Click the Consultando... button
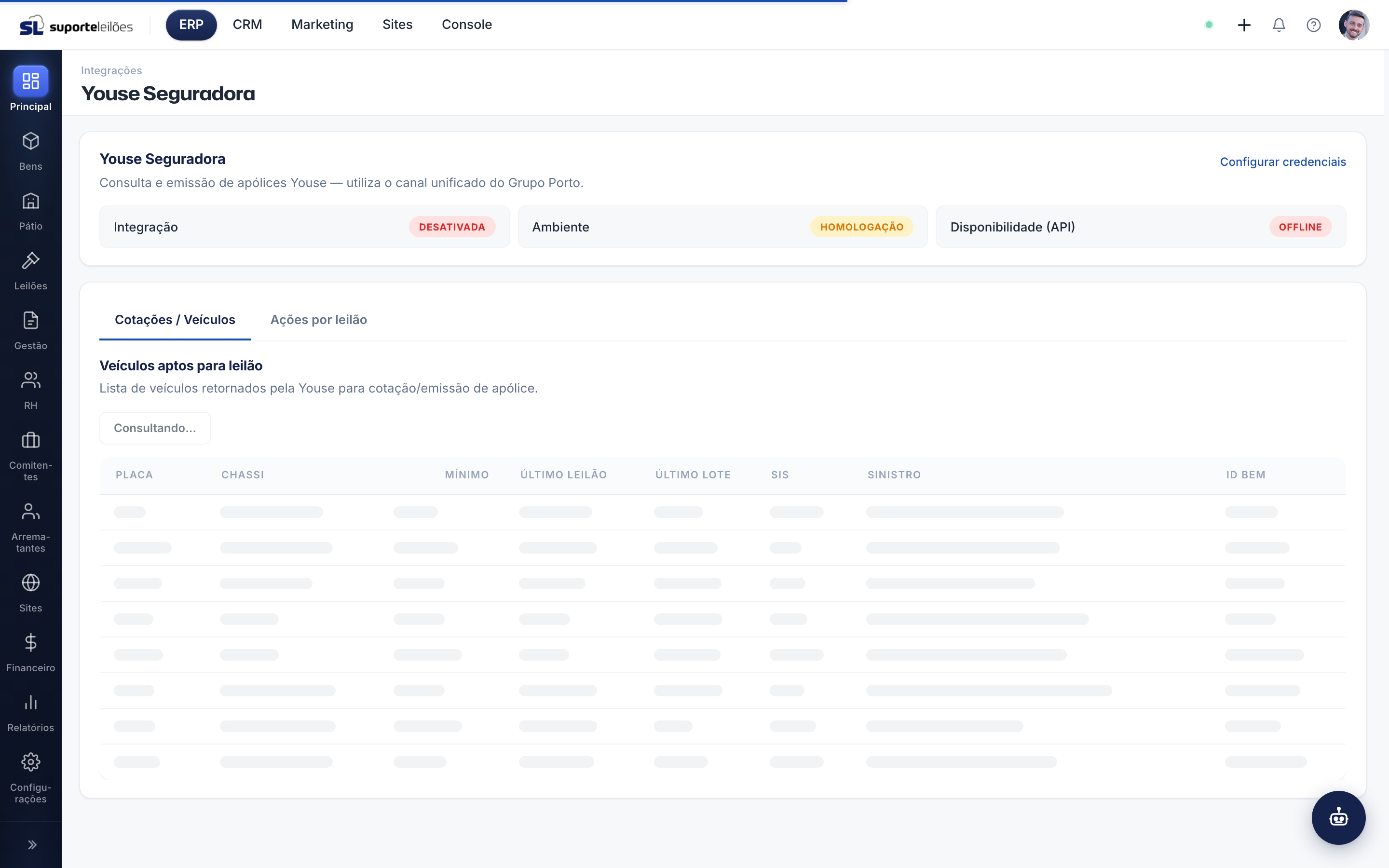Screen dimensions: 1389x868 point(155,428)
